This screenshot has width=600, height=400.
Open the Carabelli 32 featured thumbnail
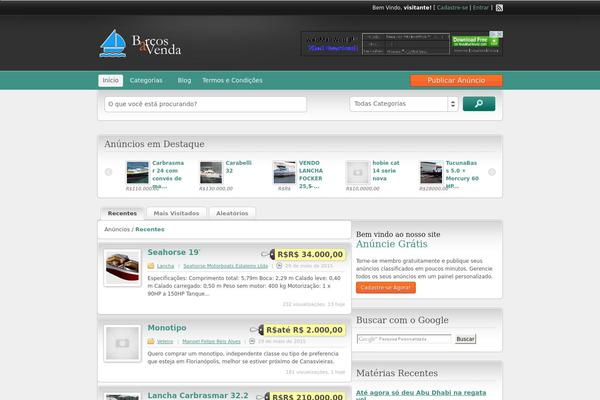[211, 173]
